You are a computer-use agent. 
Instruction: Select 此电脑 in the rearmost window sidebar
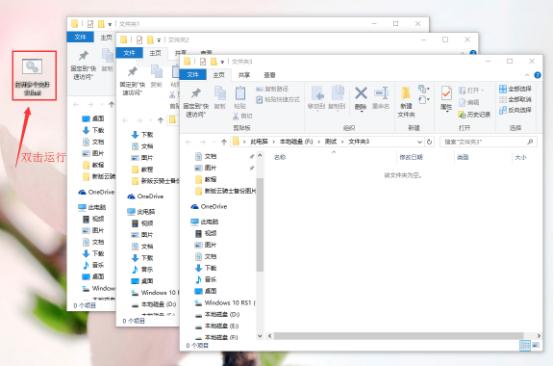[x=92, y=207]
